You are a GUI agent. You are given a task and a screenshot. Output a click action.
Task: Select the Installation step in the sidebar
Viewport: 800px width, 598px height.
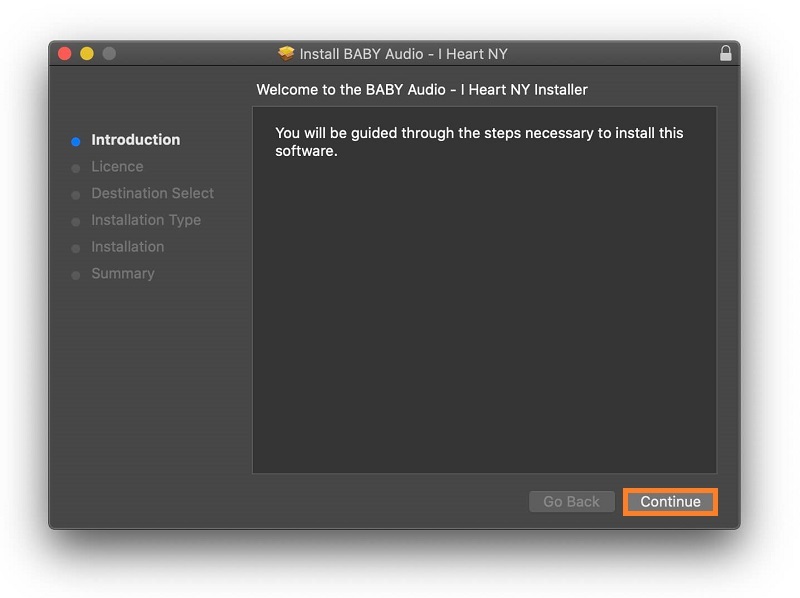[127, 247]
